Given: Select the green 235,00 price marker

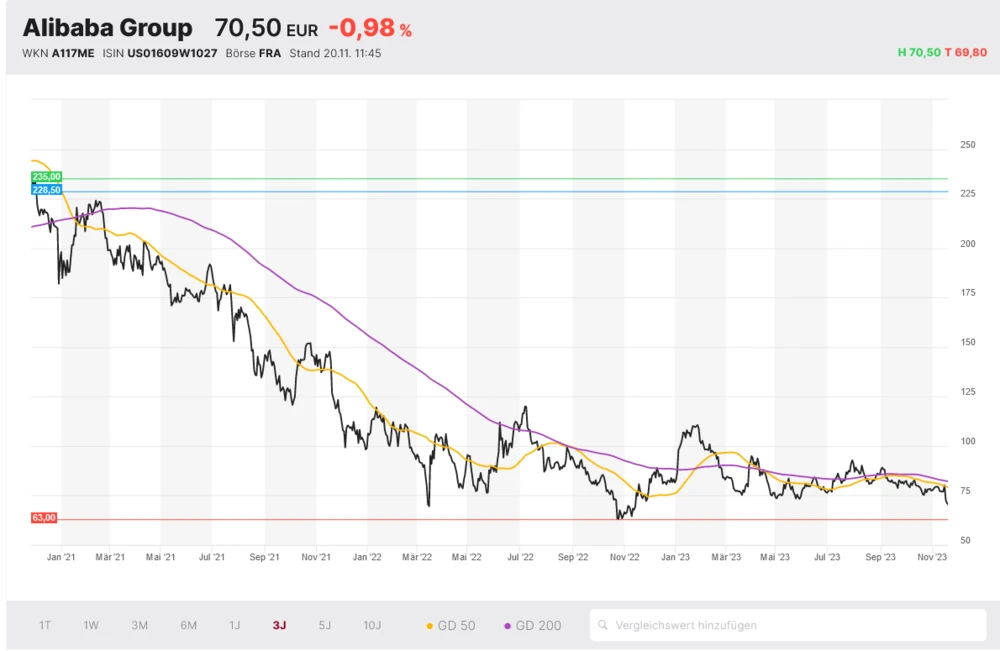Looking at the screenshot, I should 46,177.
